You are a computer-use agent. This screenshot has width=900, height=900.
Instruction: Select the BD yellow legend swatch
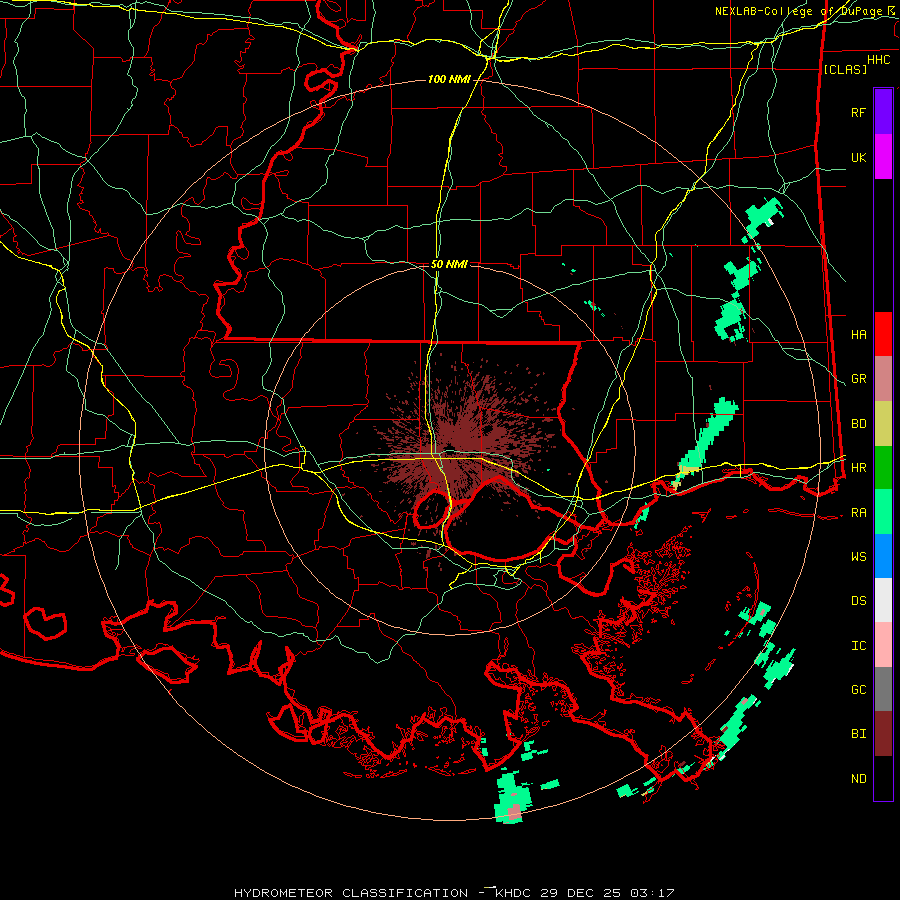click(883, 423)
